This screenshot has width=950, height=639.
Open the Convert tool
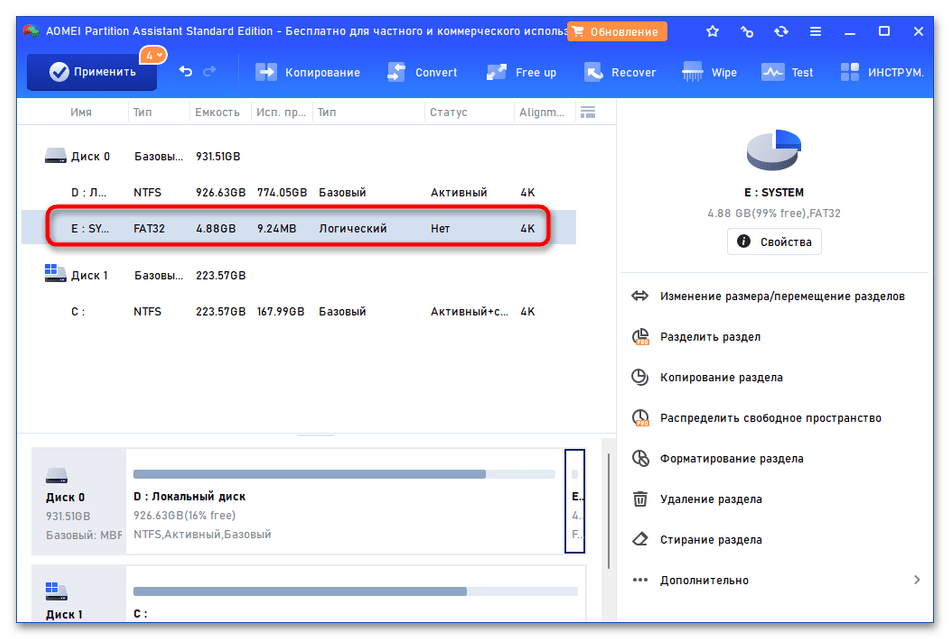[422, 72]
